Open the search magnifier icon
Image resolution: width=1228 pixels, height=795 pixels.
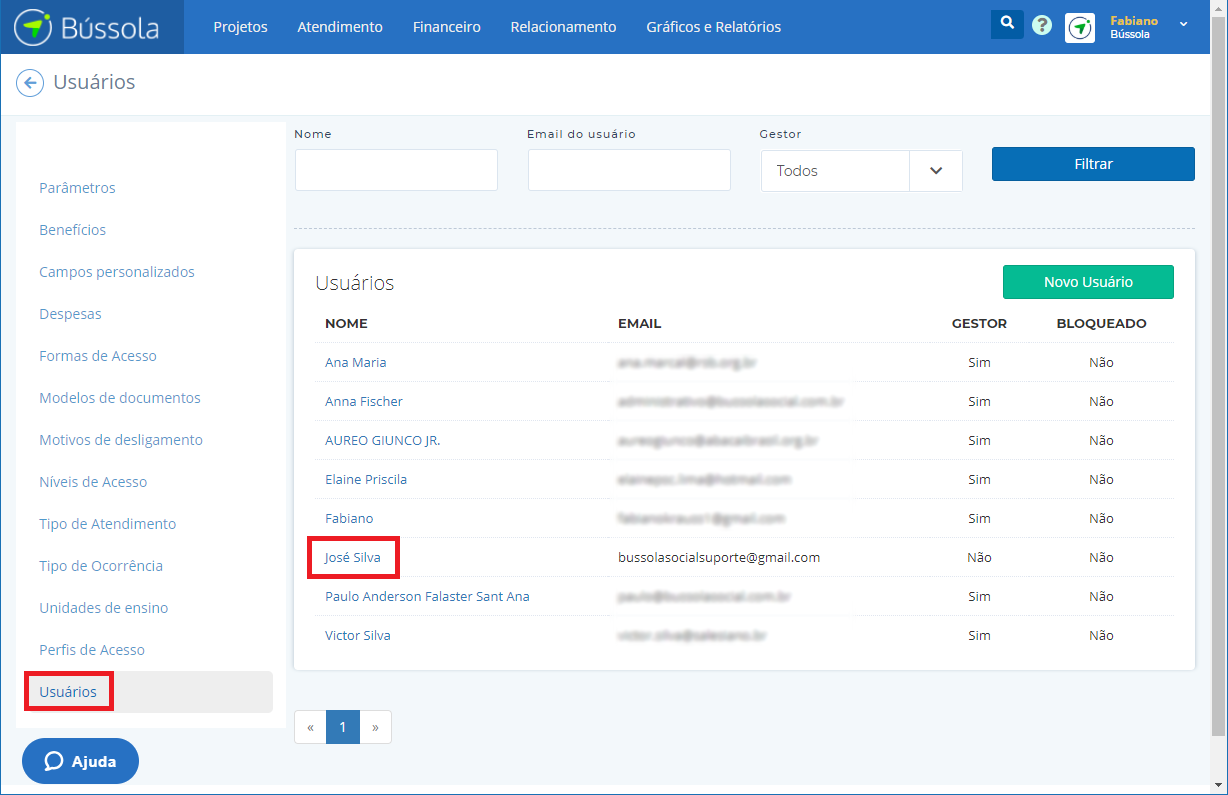pos(1007,24)
